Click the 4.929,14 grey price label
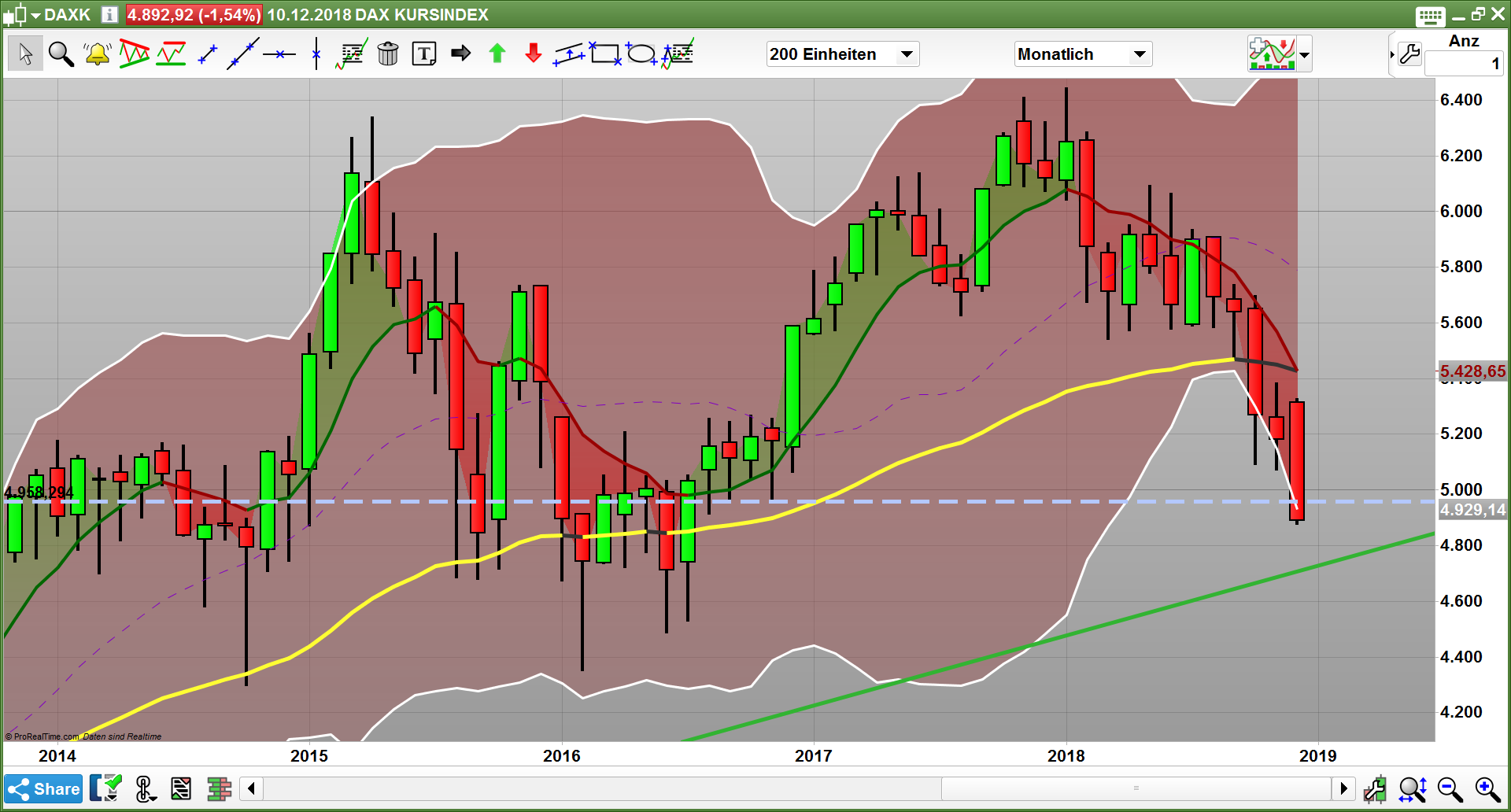Viewport: 1511px width, 812px height. point(1472,510)
